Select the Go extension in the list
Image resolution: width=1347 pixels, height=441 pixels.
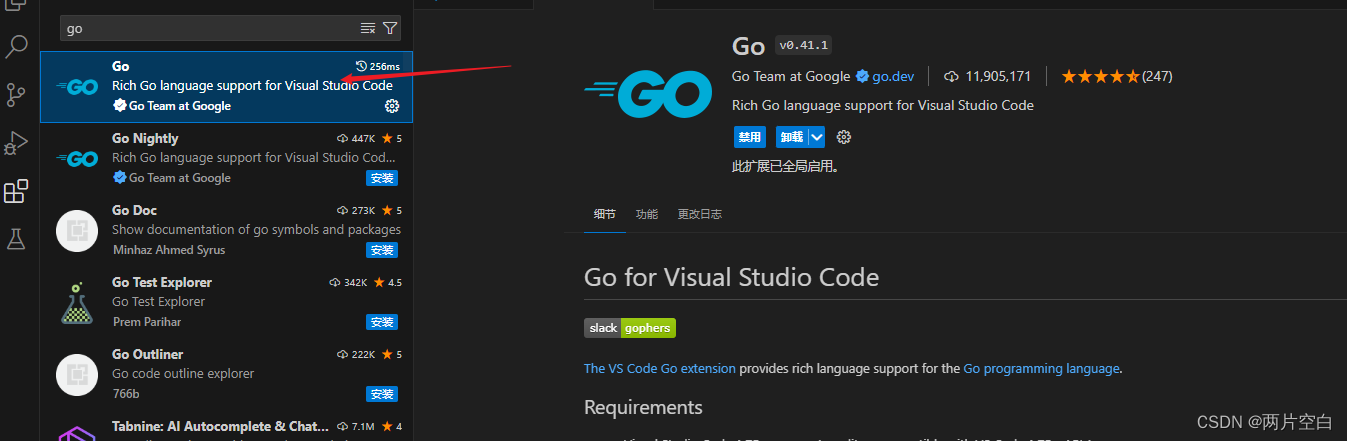pos(226,86)
